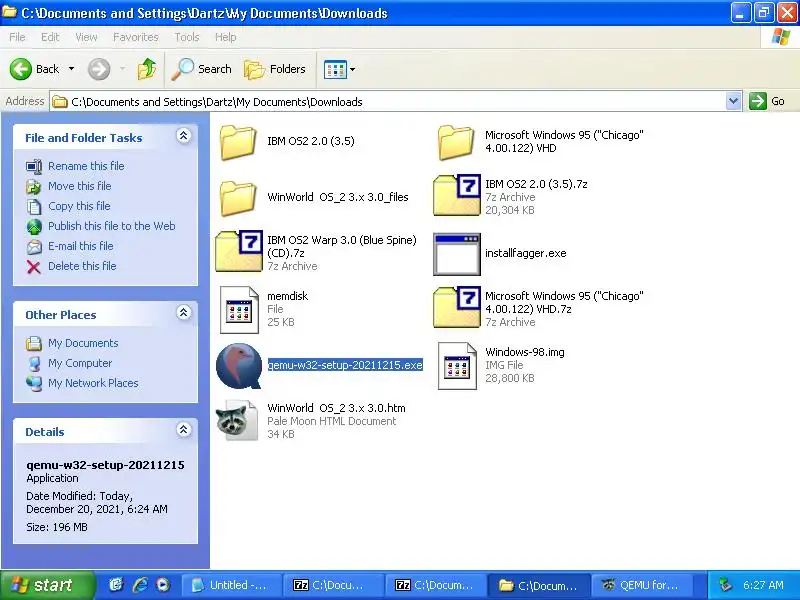The width and height of the screenshot is (800, 600).
Task: Select the installfagger.exe icon
Action: (457, 254)
